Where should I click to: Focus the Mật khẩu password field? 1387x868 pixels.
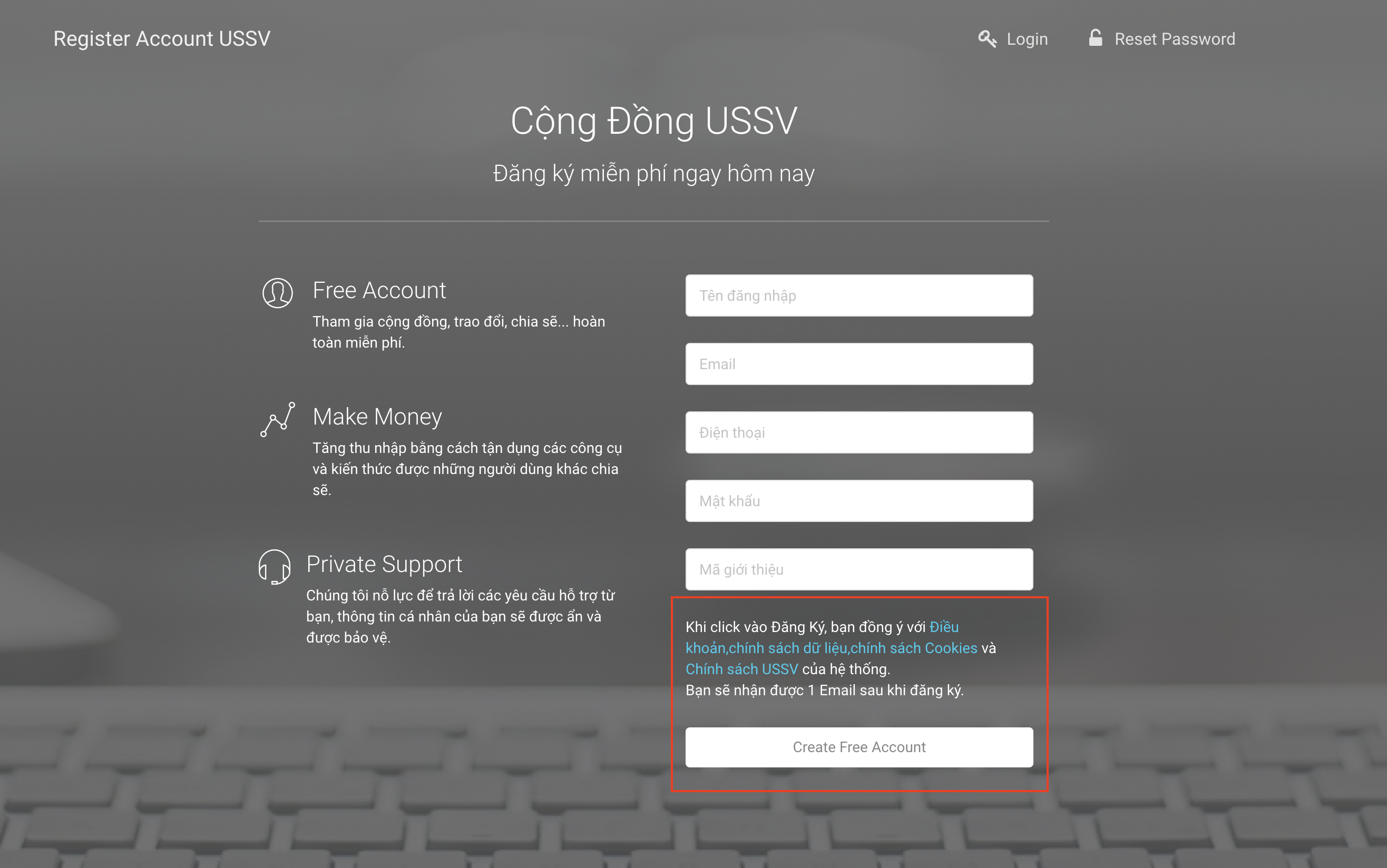(x=858, y=500)
